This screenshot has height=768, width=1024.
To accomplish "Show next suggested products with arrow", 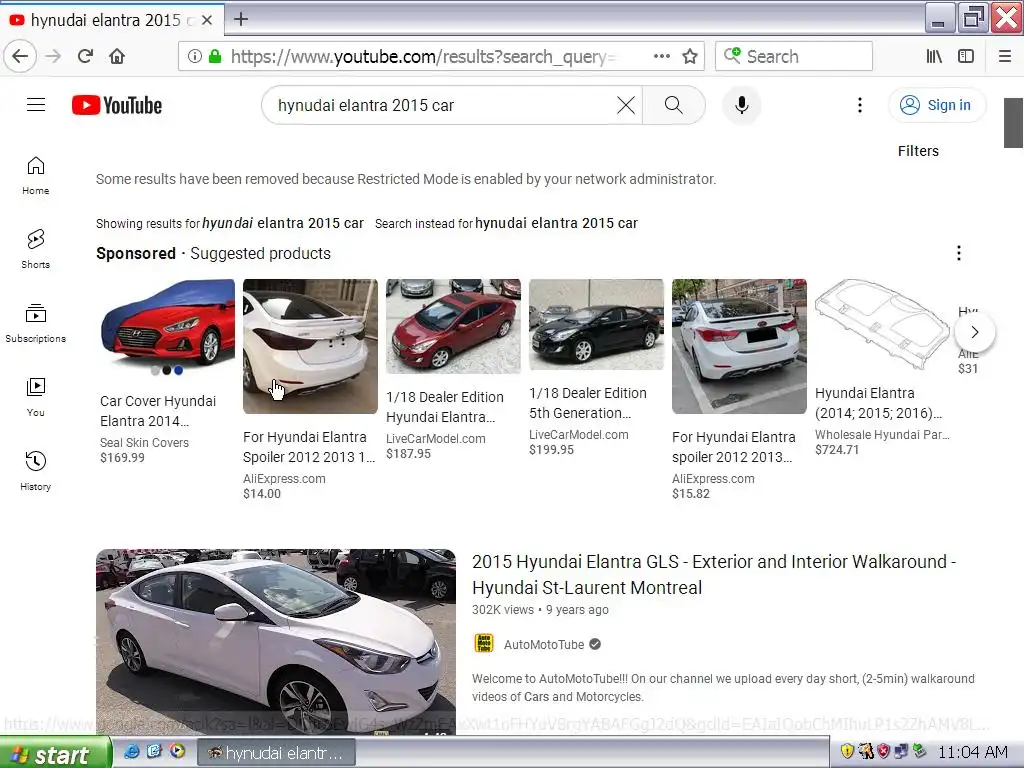I will point(974,332).
